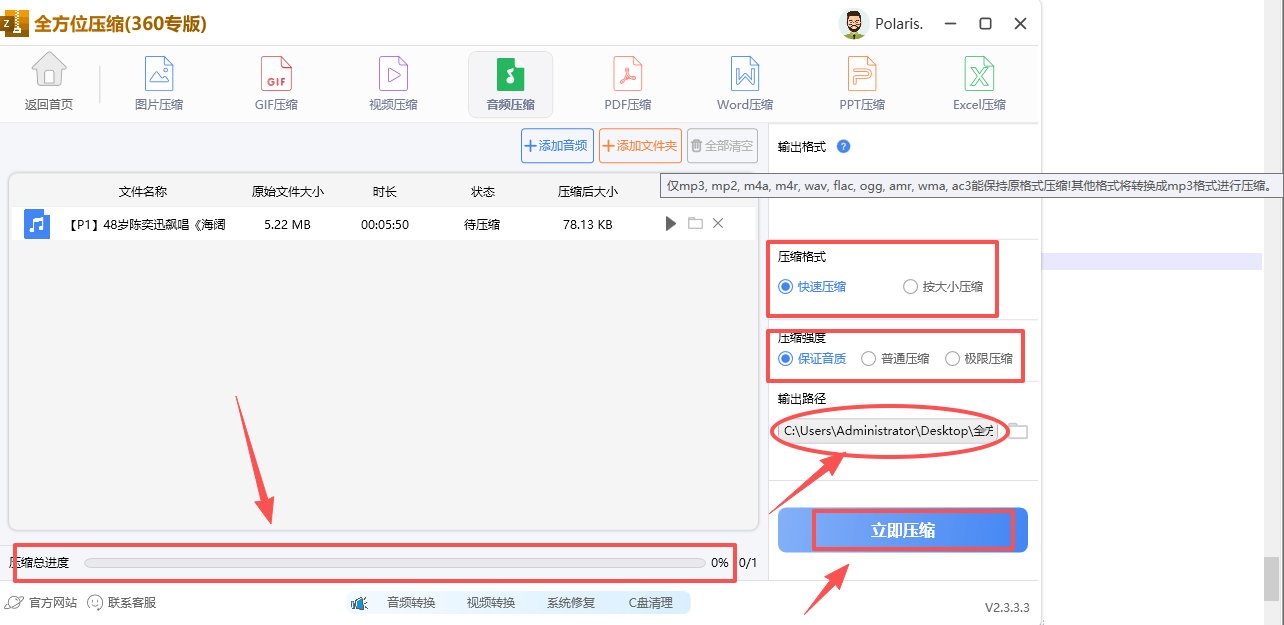Viewport: 1284px width, 625px height.
Task: Open the C盘清理 feature
Action: [652, 602]
